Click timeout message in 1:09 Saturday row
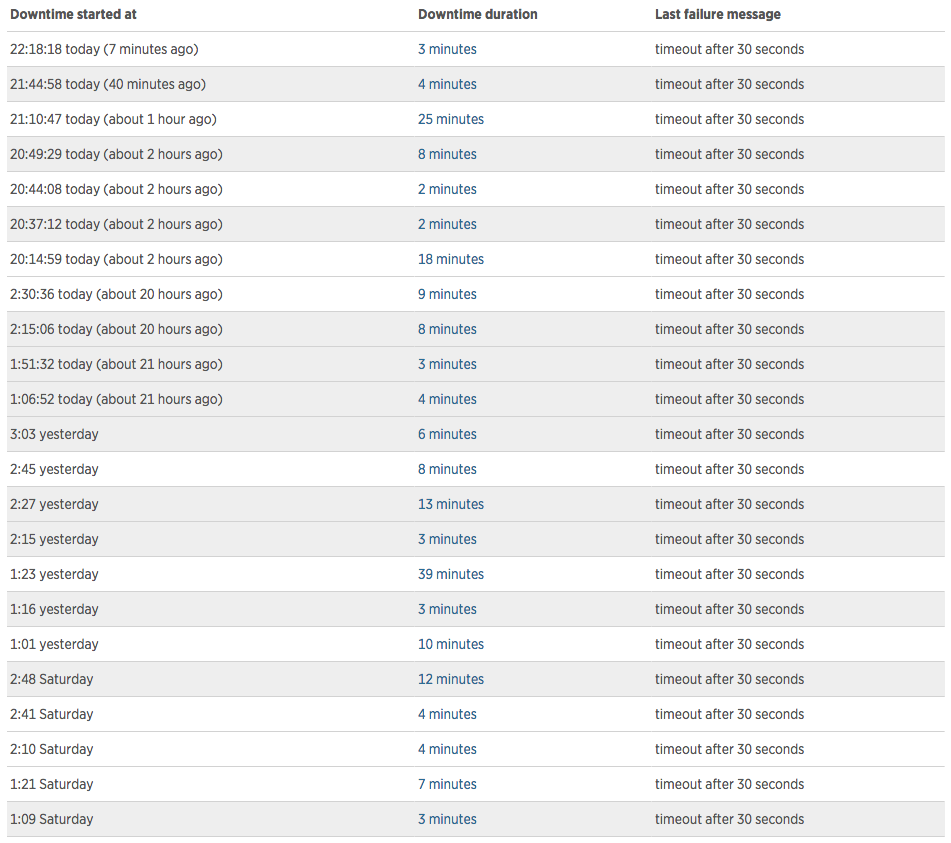The width and height of the screenshot is (951, 843). click(x=729, y=819)
